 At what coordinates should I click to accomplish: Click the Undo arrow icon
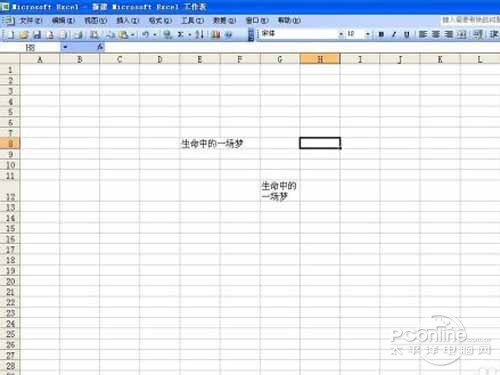coord(145,34)
